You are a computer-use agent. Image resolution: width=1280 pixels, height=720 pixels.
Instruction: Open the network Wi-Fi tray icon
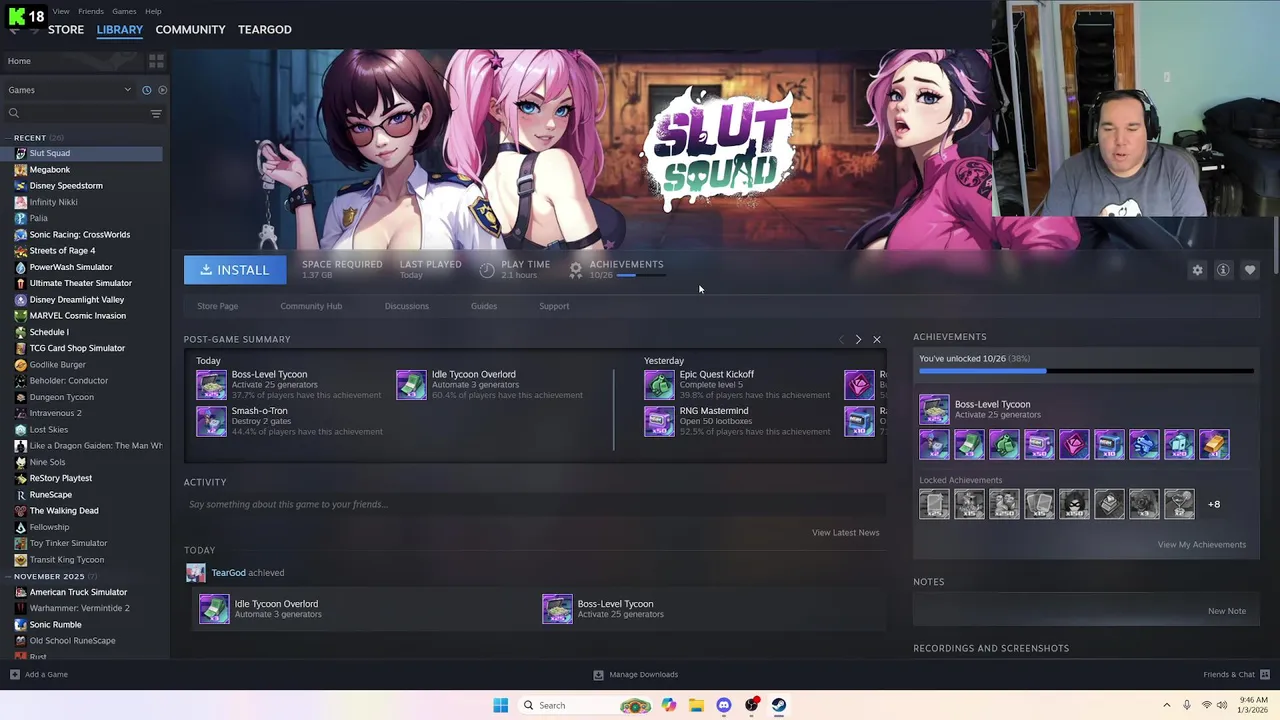tap(1207, 705)
